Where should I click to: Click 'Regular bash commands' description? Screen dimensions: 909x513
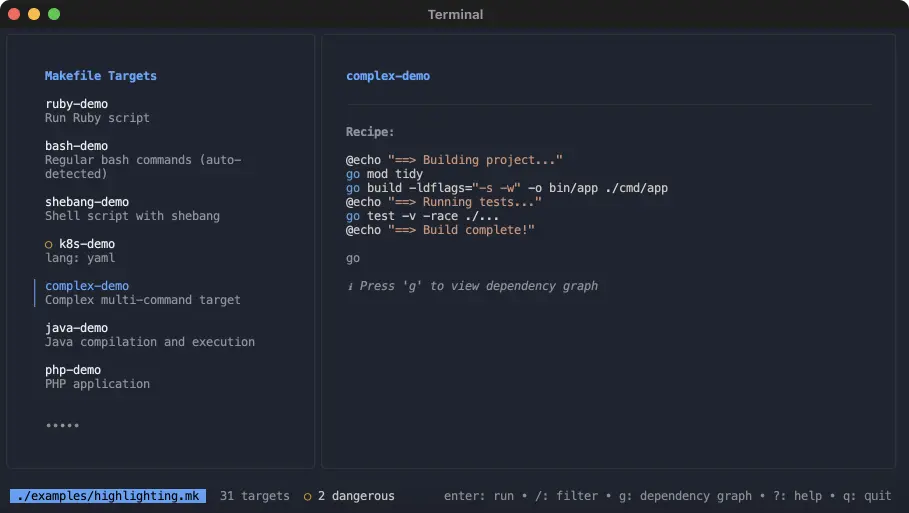click(x=143, y=167)
